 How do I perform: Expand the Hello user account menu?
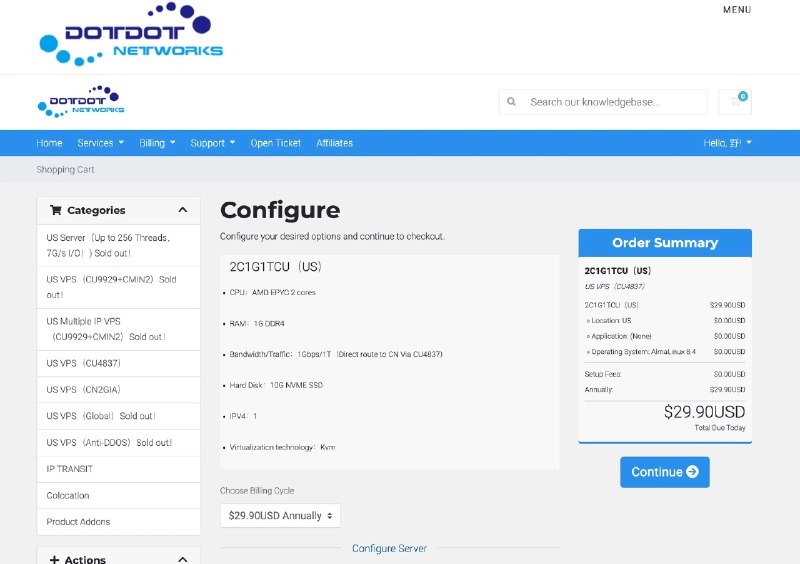[x=727, y=143]
